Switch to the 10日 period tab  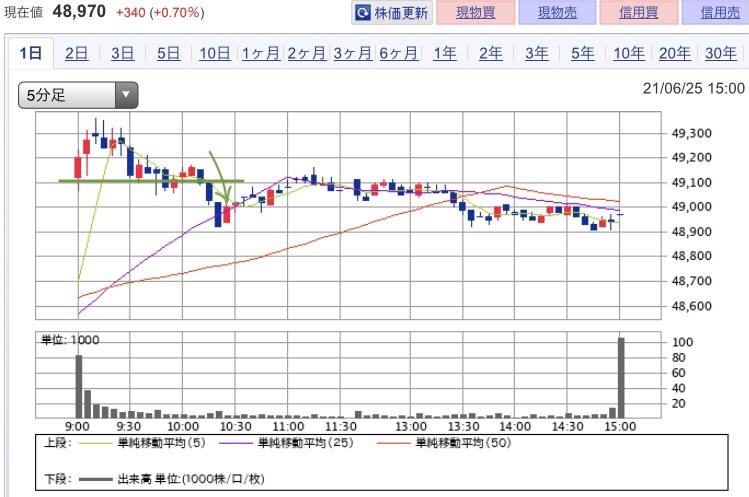[215, 53]
